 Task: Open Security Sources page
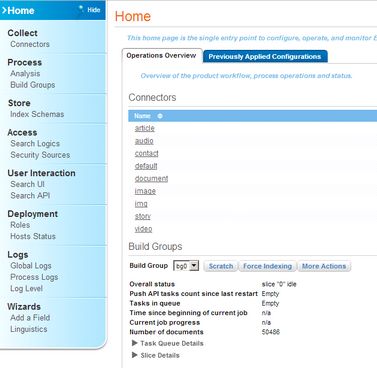pyautogui.click(x=40, y=155)
